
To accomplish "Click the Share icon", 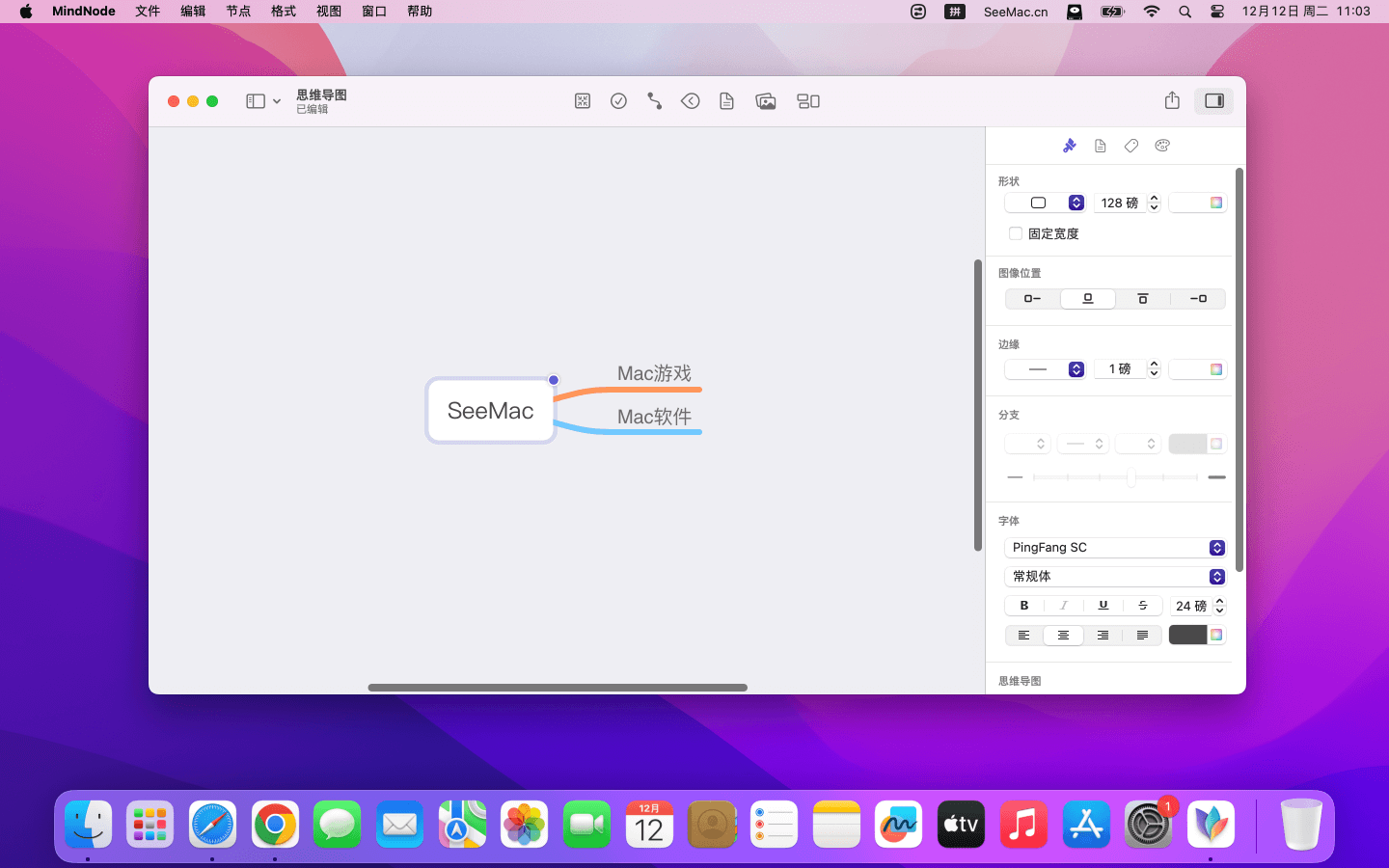I will tap(1172, 101).
